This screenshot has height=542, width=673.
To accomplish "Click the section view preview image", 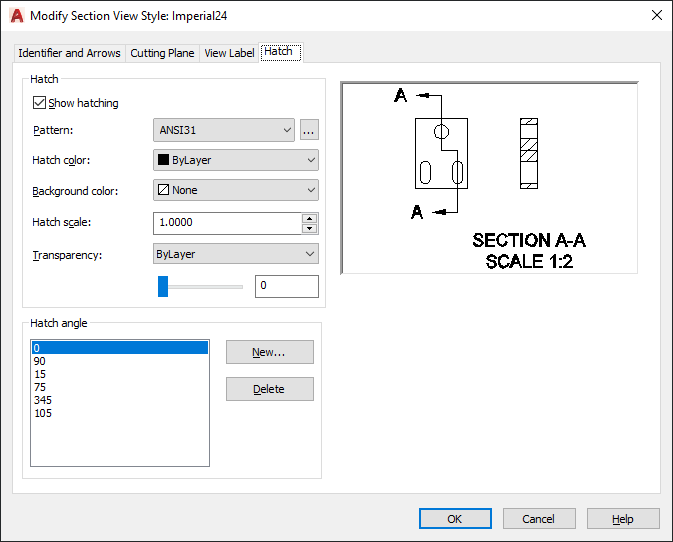I will click(x=489, y=178).
